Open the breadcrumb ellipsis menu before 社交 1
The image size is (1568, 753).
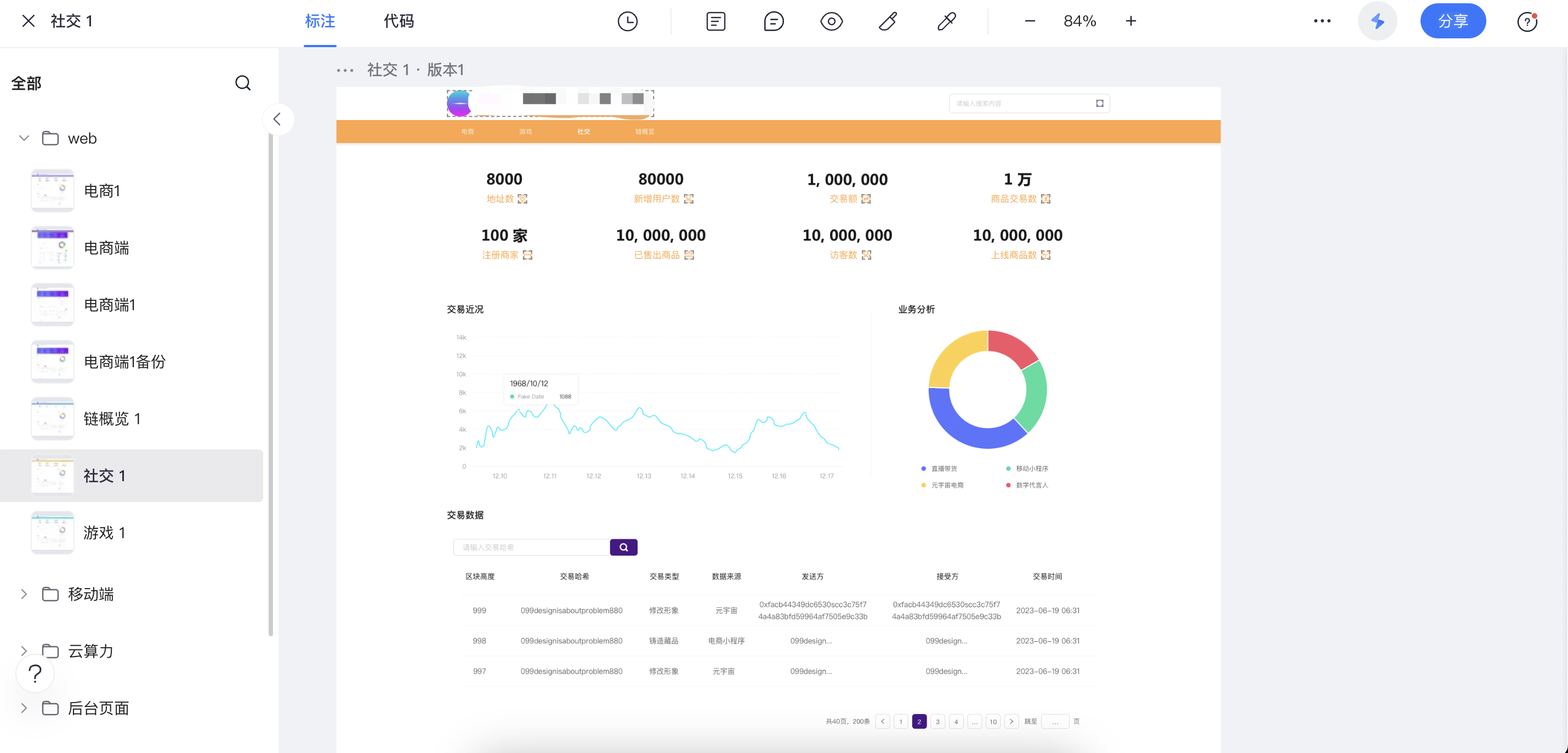pos(345,71)
